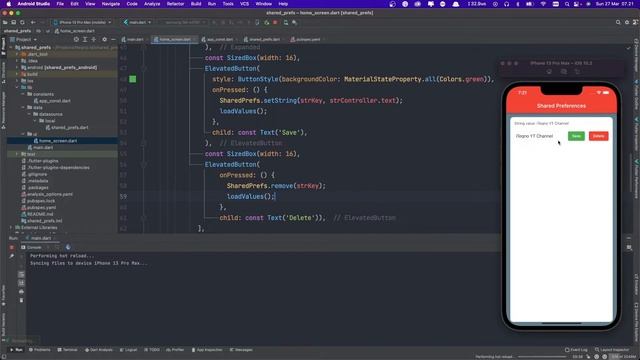Open the Project view mode dropdown
The width and height of the screenshot is (640, 360).
pos(24,40)
